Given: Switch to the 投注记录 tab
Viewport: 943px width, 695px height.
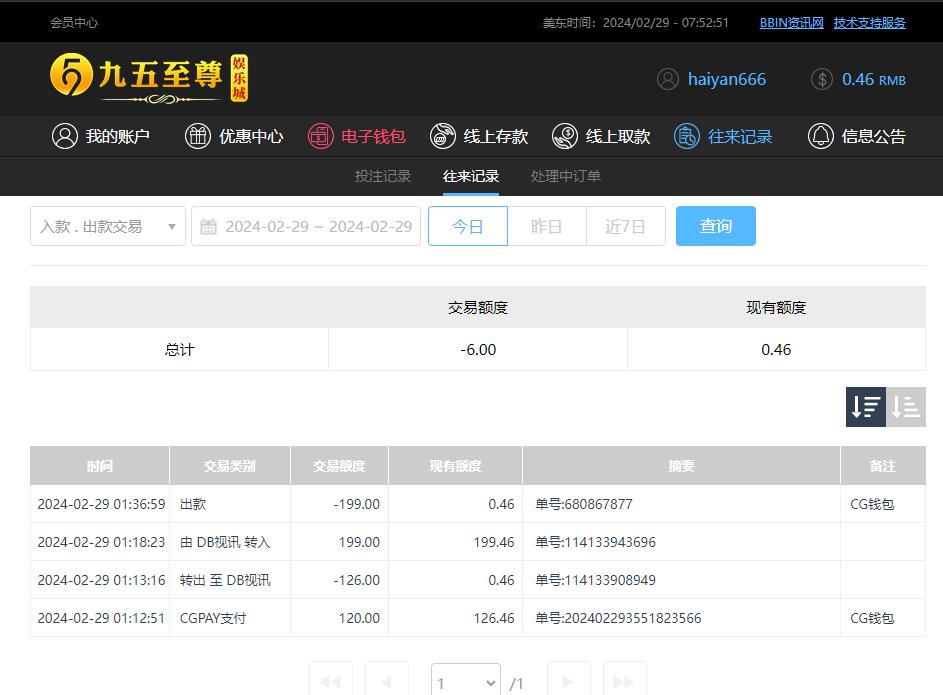Looking at the screenshot, I should (x=383, y=176).
